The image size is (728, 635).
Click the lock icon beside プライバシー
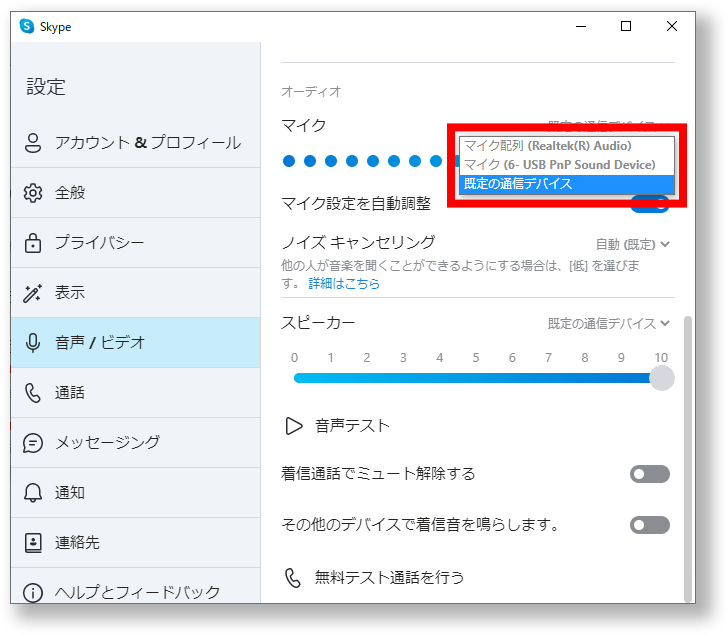[32, 243]
